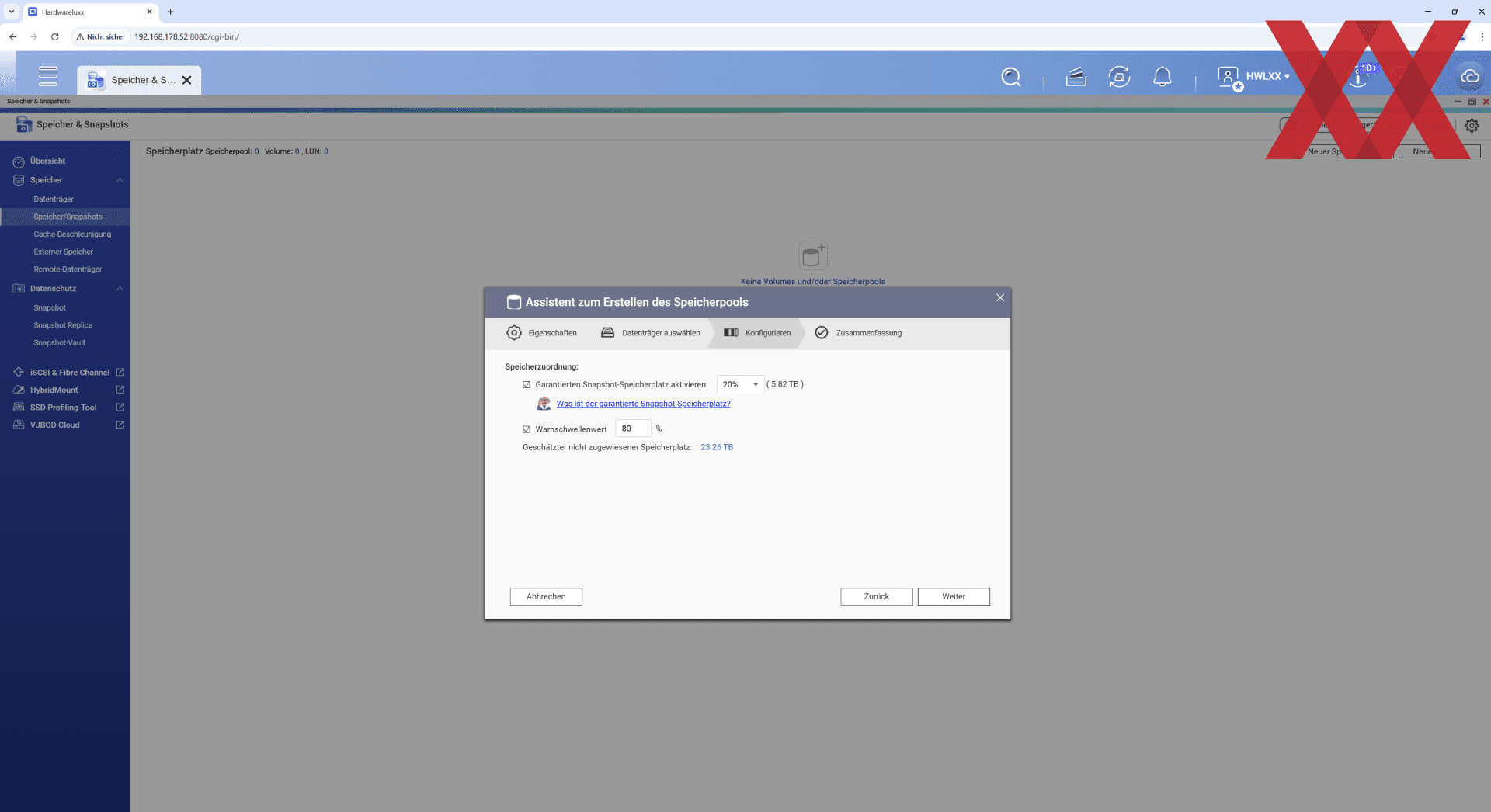Click the Weiter button
Image resolution: width=1491 pixels, height=812 pixels.
click(954, 597)
